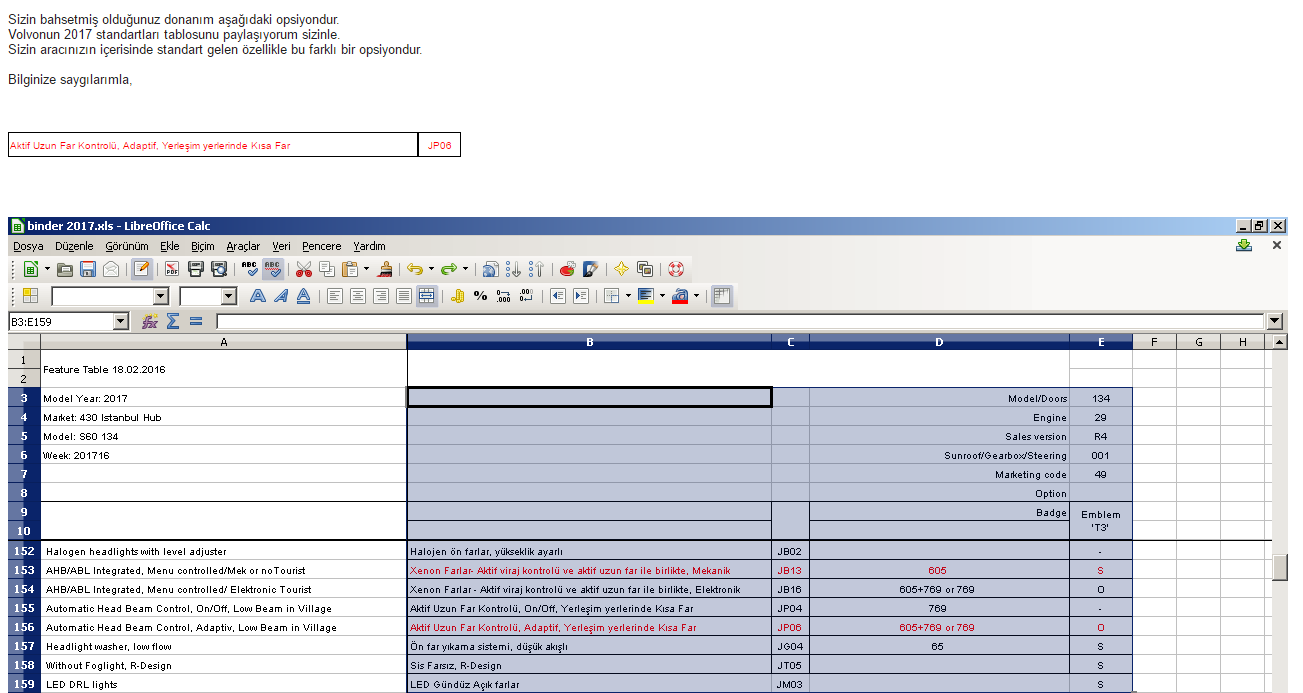Toggle Underline formatting
This screenshot has height=693, width=1303.
pyautogui.click(x=303, y=296)
